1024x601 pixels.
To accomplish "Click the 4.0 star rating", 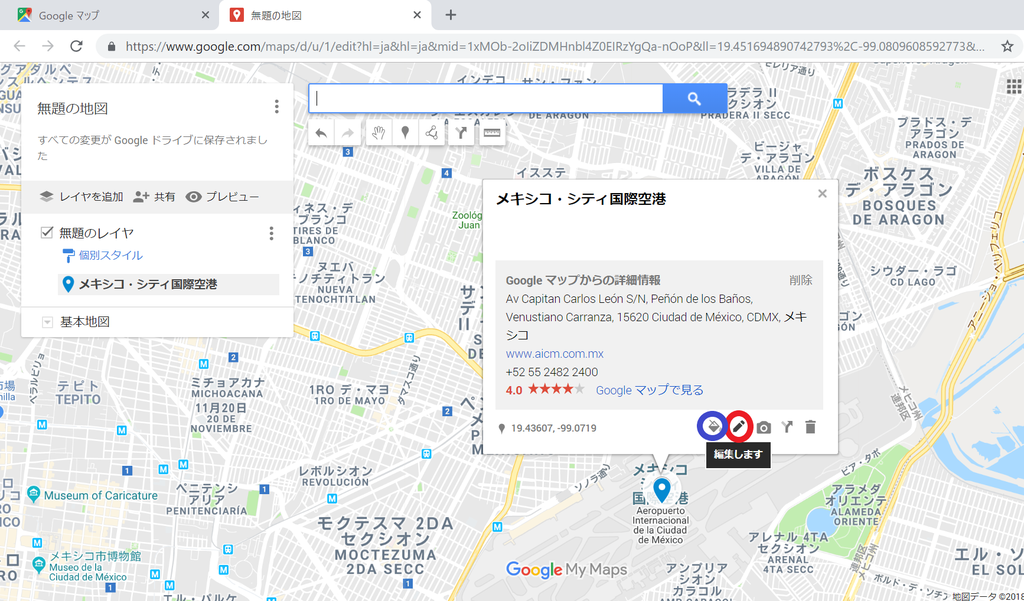I will pyautogui.click(x=545, y=390).
